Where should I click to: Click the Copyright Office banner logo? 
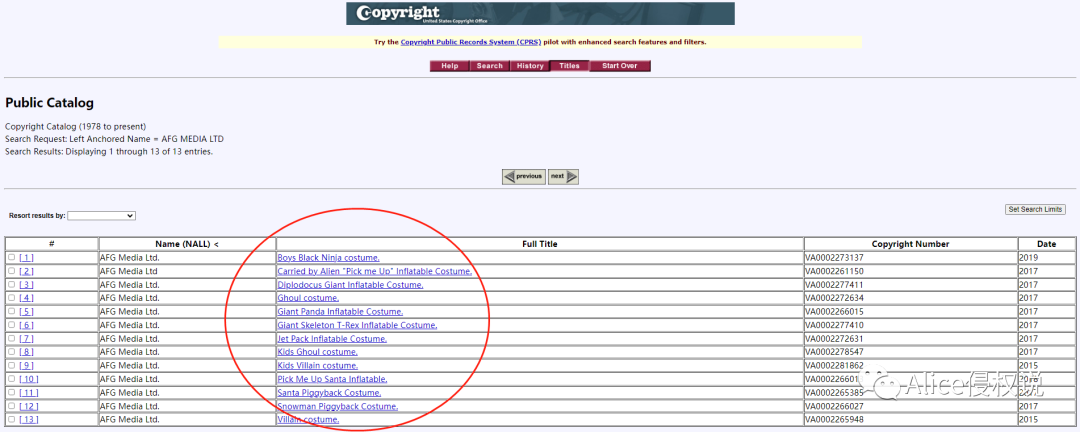(540, 14)
